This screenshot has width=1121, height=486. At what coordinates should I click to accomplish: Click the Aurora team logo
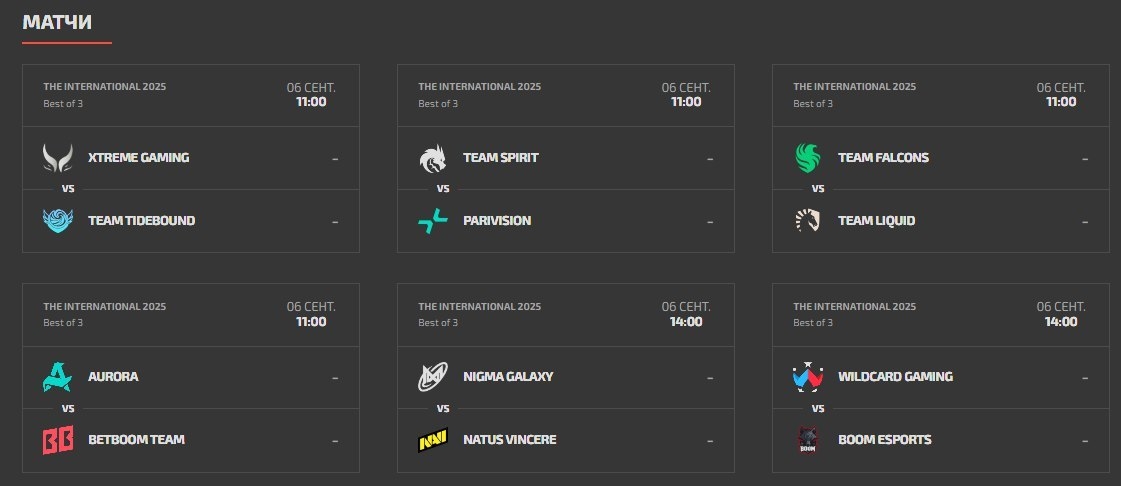[x=57, y=377]
